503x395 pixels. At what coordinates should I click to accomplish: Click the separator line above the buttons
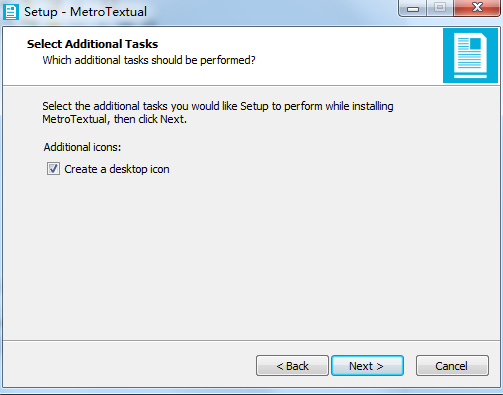(x=251, y=340)
